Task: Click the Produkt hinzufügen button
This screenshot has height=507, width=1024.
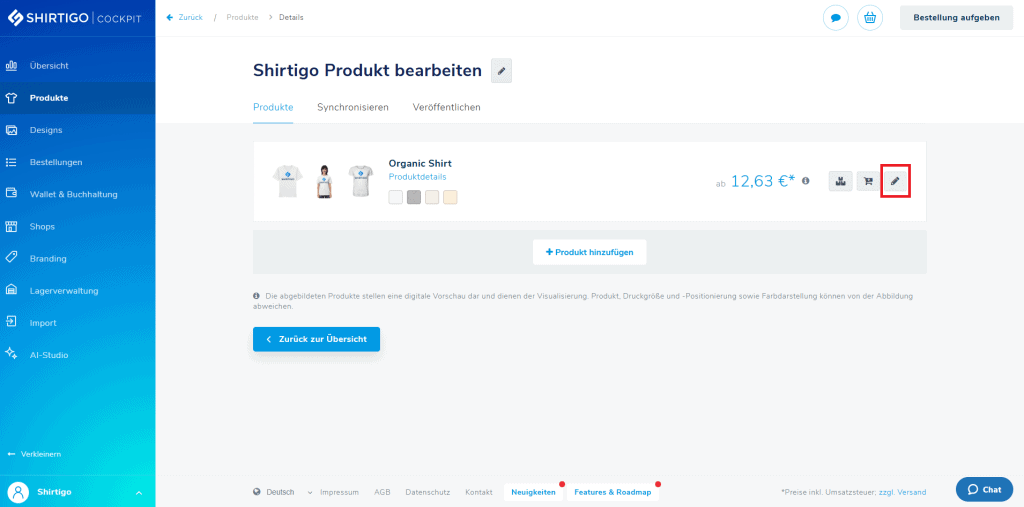Action: pyautogui.click(x=589, y=252)
